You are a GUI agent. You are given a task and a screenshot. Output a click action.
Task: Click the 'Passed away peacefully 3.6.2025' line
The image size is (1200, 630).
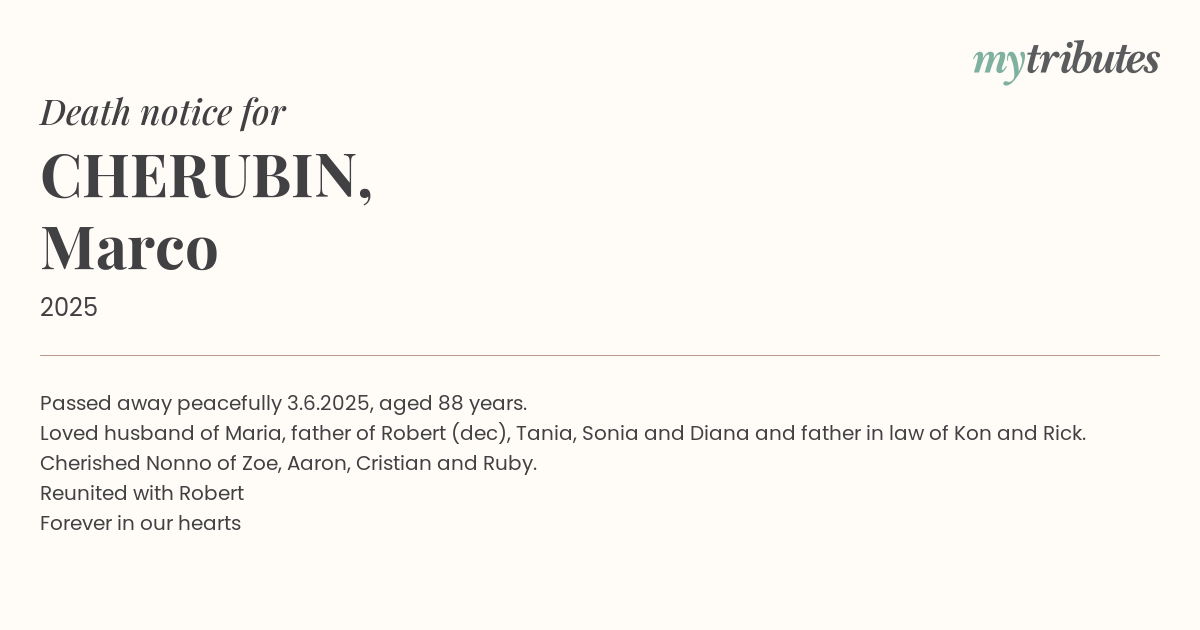tap(283, 403)
